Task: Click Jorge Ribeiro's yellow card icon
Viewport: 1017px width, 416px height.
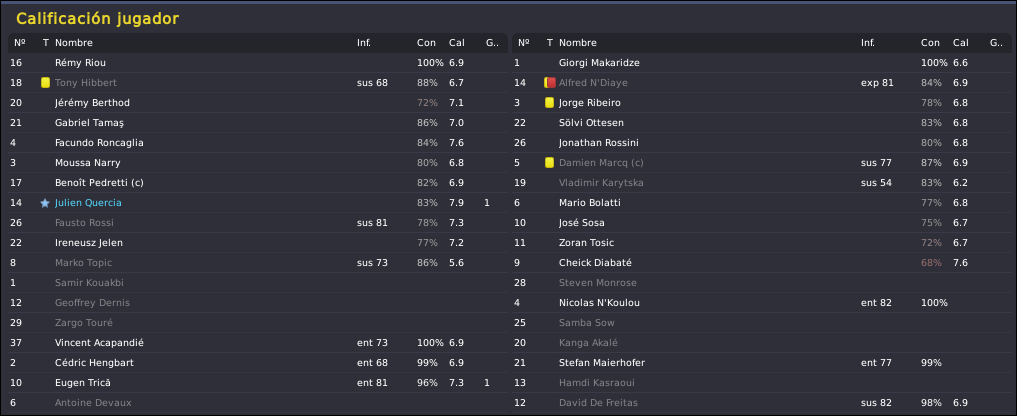Action: [549, 103]
